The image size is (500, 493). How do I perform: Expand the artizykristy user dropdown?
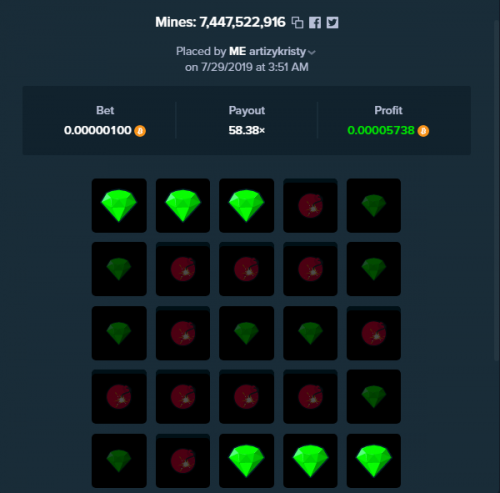pos(312,52)
